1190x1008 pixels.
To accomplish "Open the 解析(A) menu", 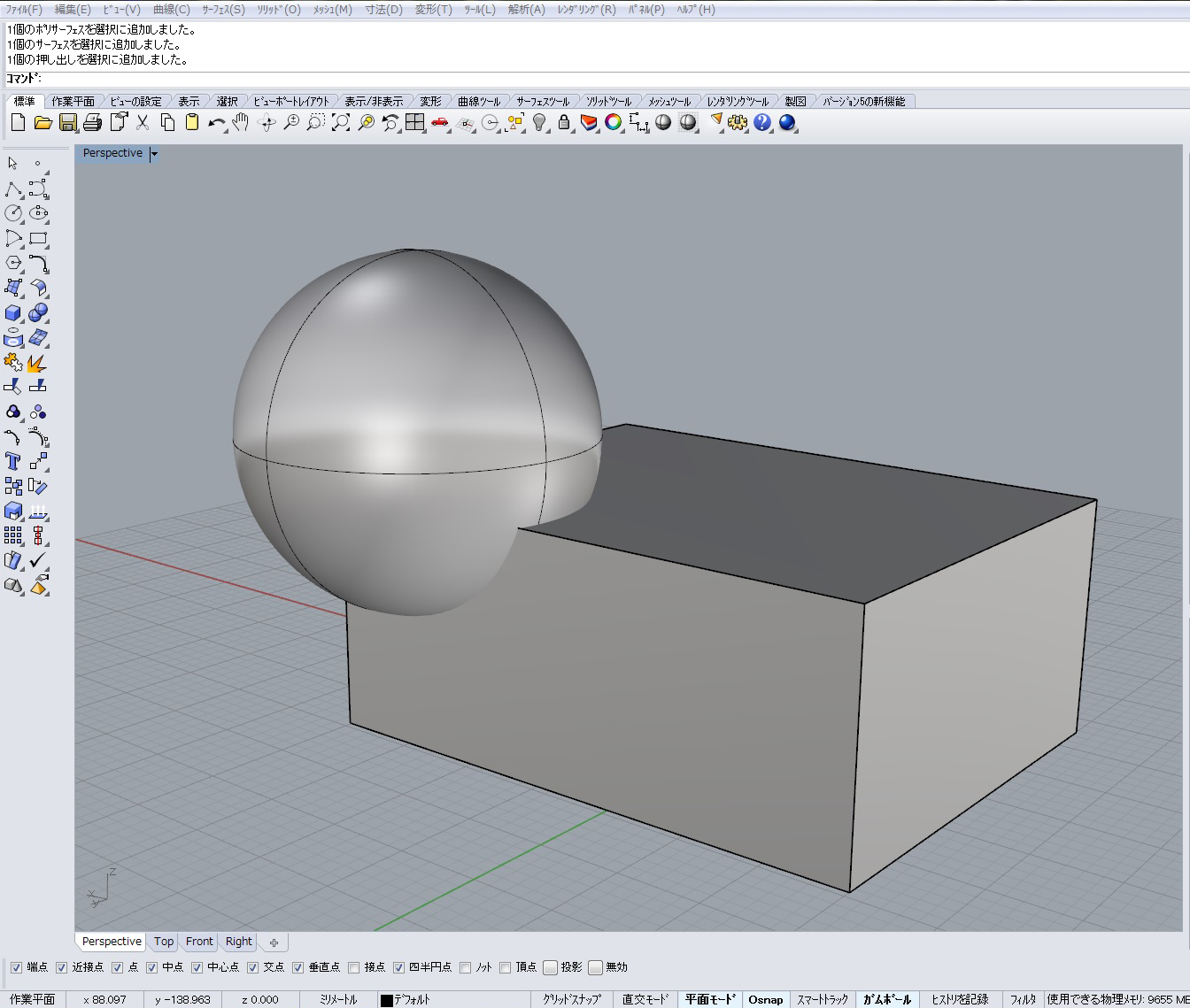I will [x=527, y=10].
